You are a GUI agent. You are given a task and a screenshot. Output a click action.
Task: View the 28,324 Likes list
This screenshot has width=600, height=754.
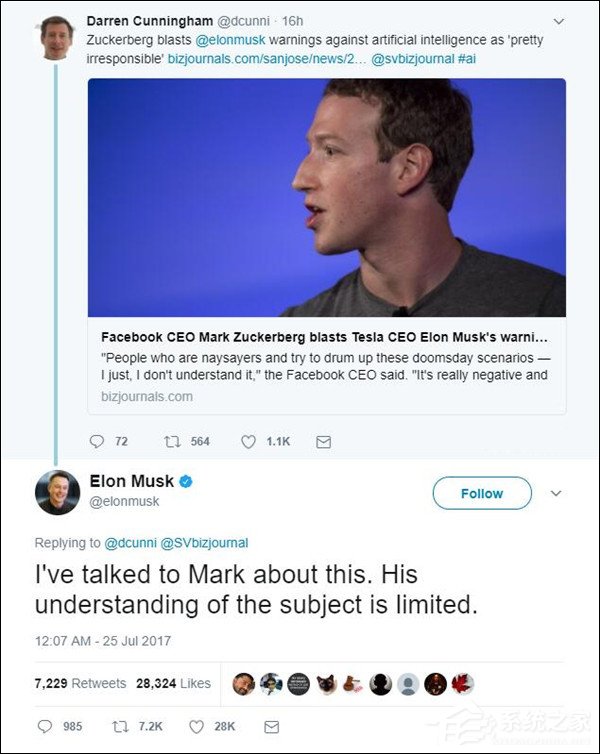click(173, 683)
